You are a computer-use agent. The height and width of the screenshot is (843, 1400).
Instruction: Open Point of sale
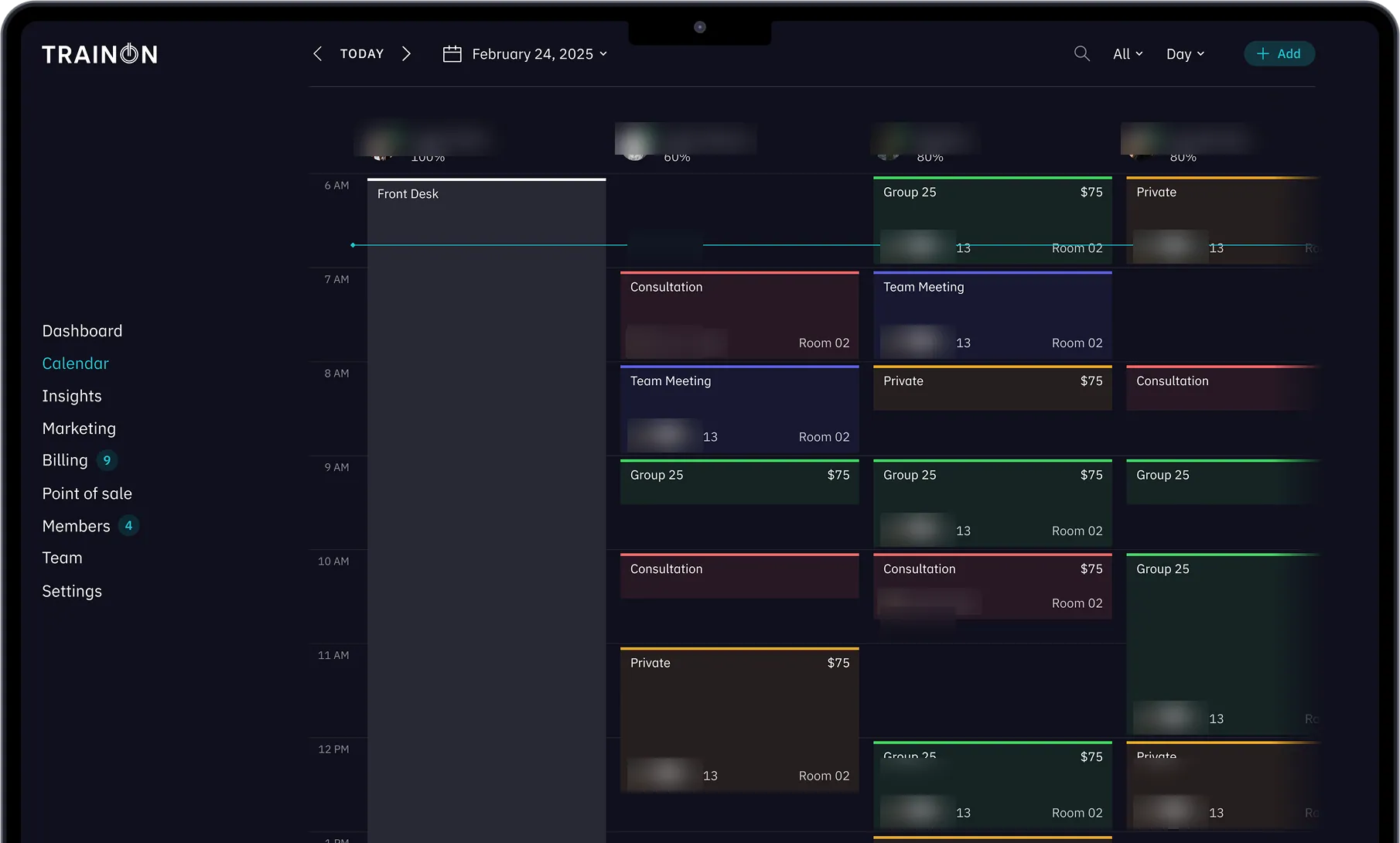point(87,493)
